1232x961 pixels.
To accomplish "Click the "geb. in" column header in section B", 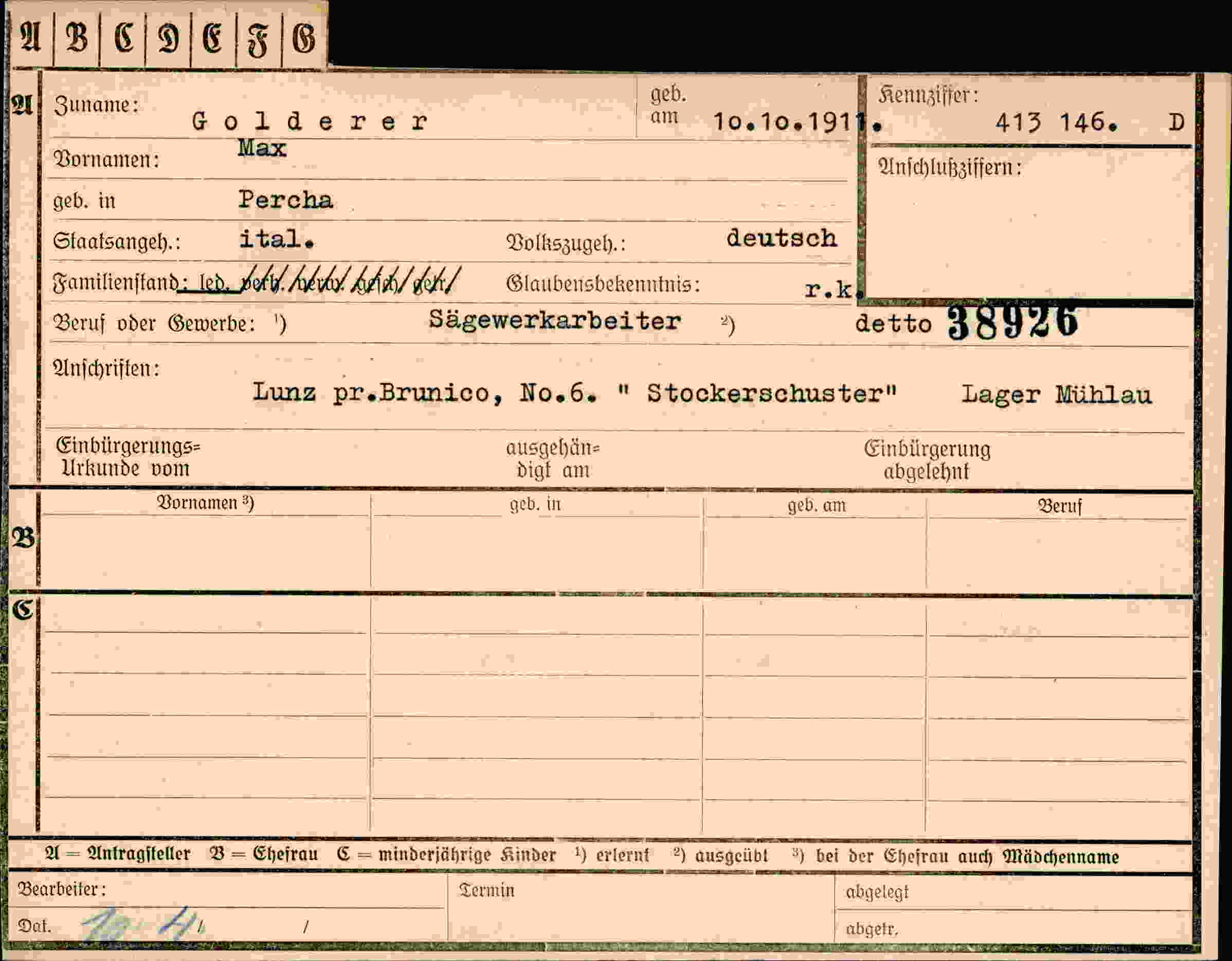I will tap(535, 504).
